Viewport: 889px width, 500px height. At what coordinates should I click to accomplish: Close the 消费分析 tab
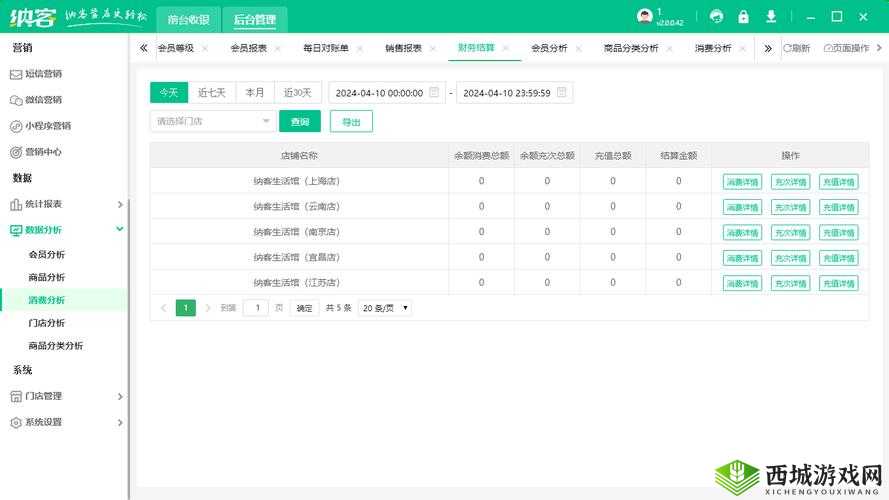[x=743, y=49]
